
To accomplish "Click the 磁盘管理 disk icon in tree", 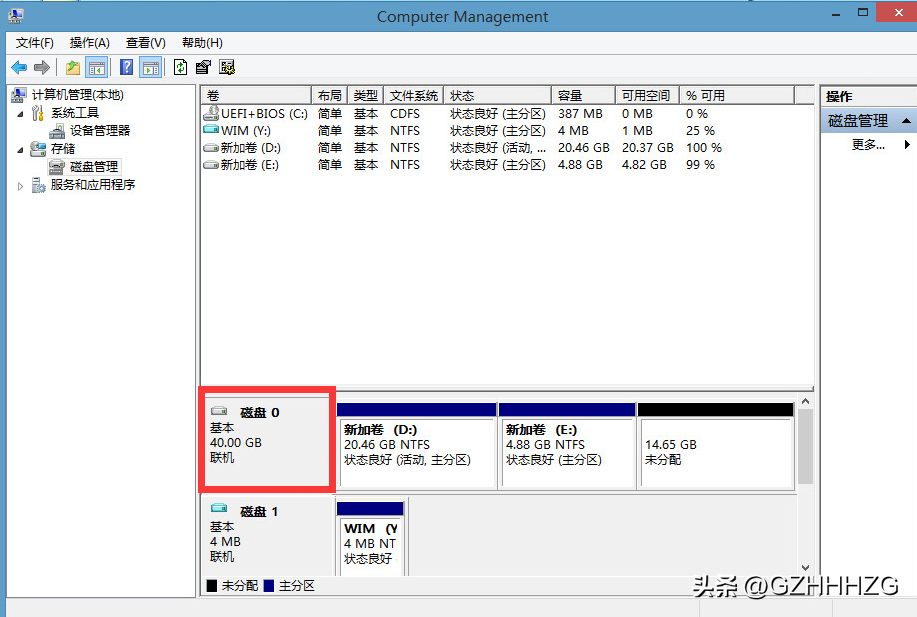I will (x=57, y=167).
